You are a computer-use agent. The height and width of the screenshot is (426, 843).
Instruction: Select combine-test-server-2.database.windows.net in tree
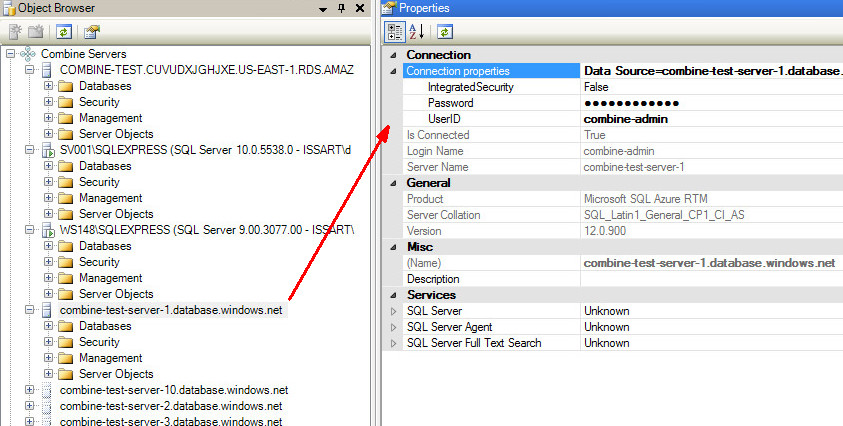coord(171,406)
